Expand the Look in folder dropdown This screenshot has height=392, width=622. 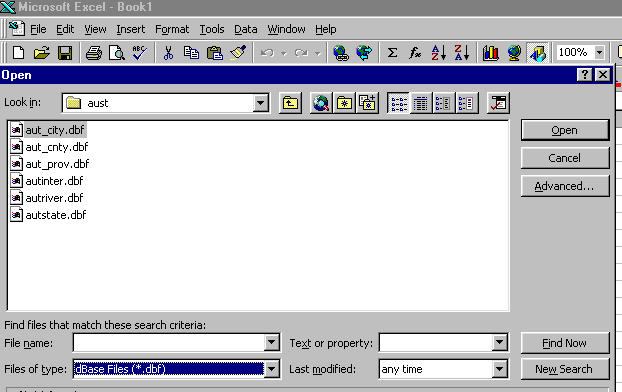click(260, 103)
